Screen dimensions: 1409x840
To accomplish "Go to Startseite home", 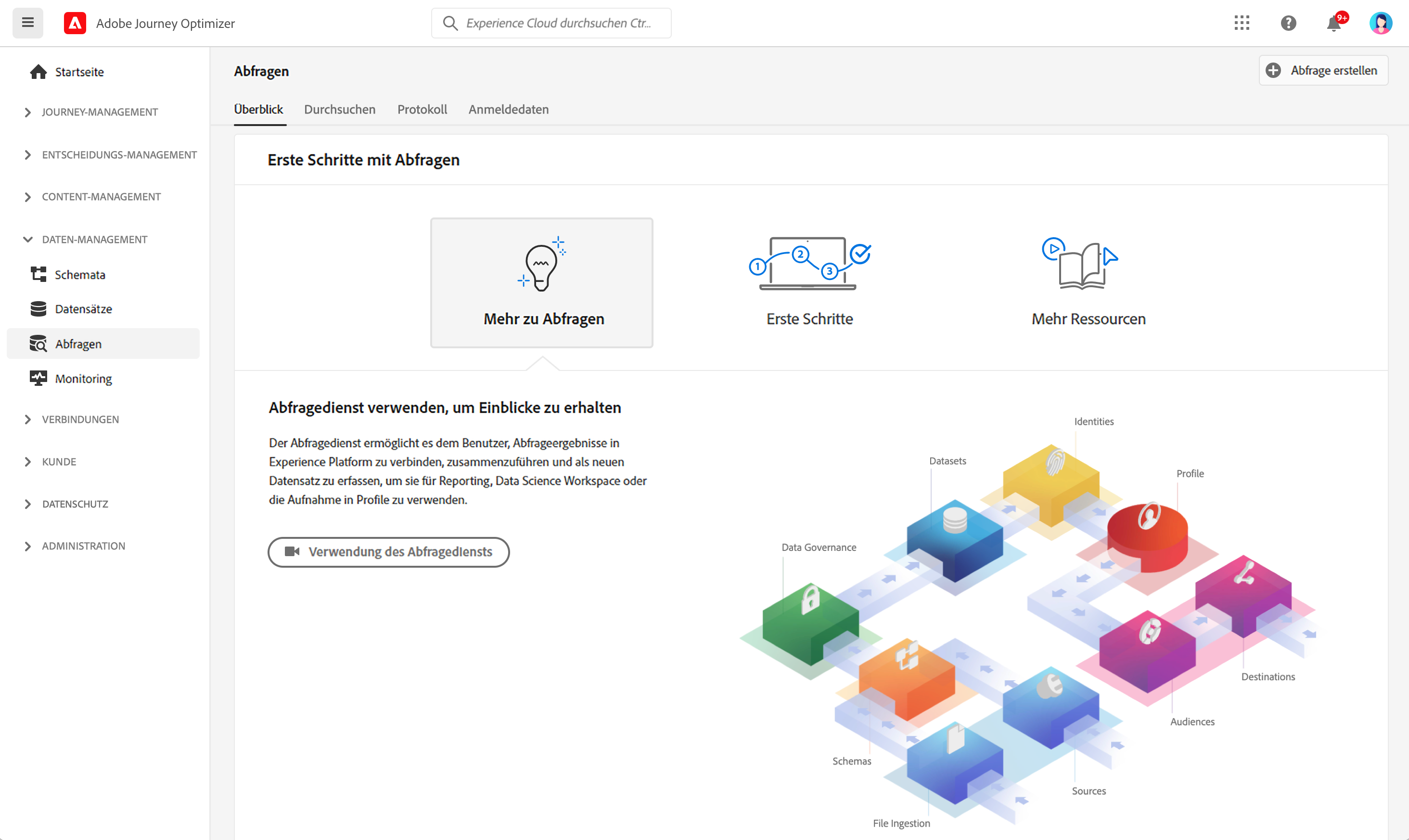I will (x=79, y=72).
